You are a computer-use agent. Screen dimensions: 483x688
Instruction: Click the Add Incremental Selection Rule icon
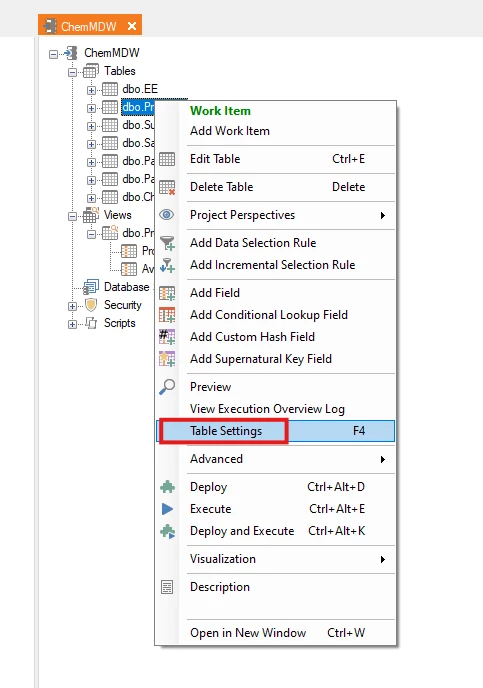click(167, 265)
